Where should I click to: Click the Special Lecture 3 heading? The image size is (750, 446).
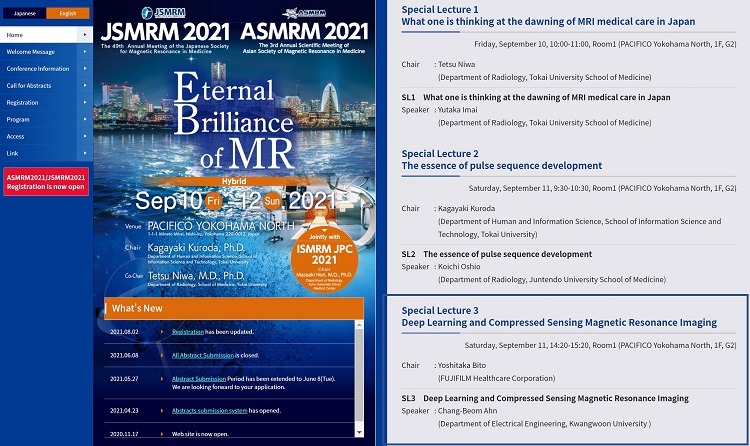pyautogui.click(x=440, y=311)
